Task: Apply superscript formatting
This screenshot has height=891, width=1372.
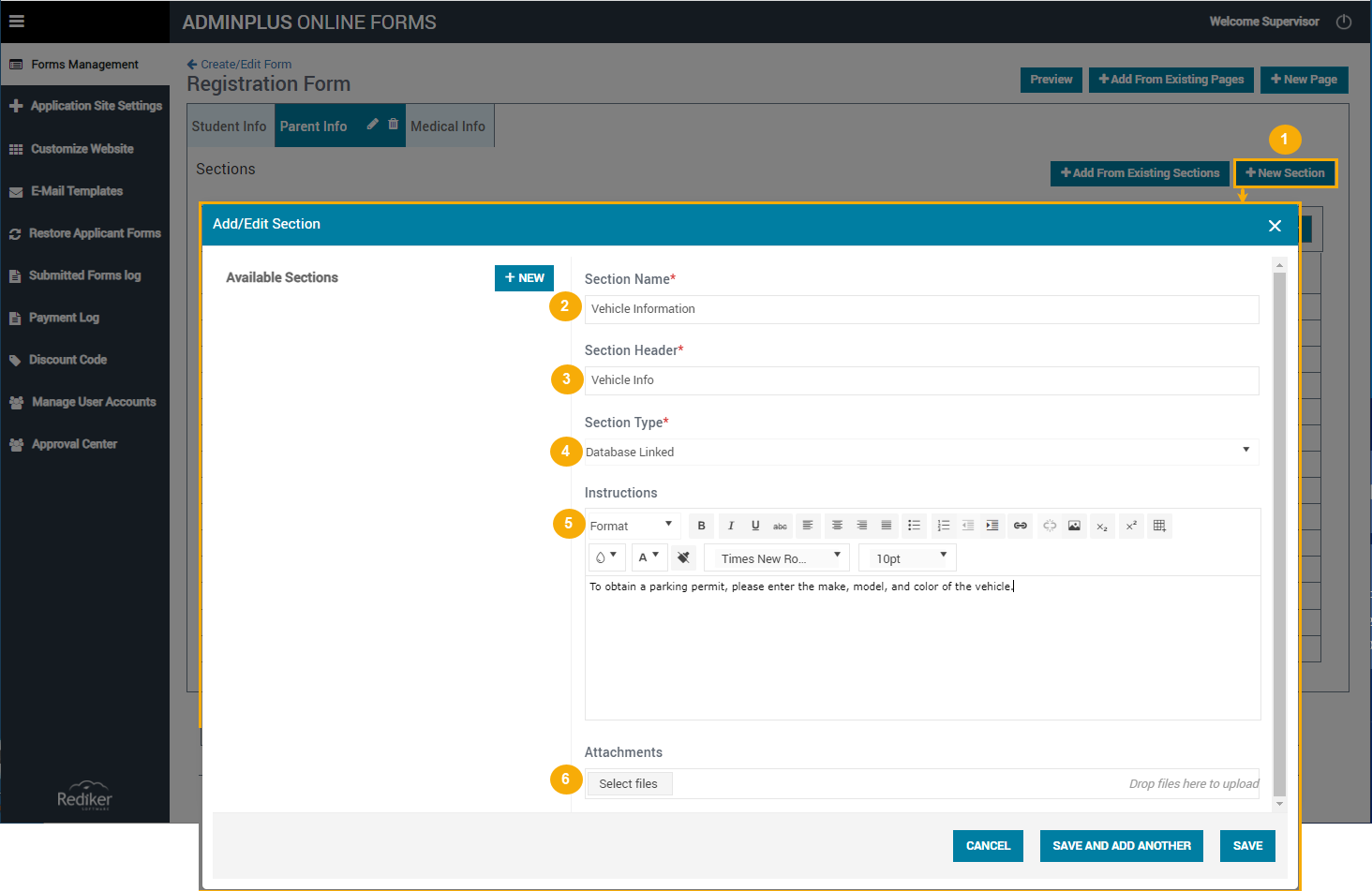Action: pos(1131,526)
